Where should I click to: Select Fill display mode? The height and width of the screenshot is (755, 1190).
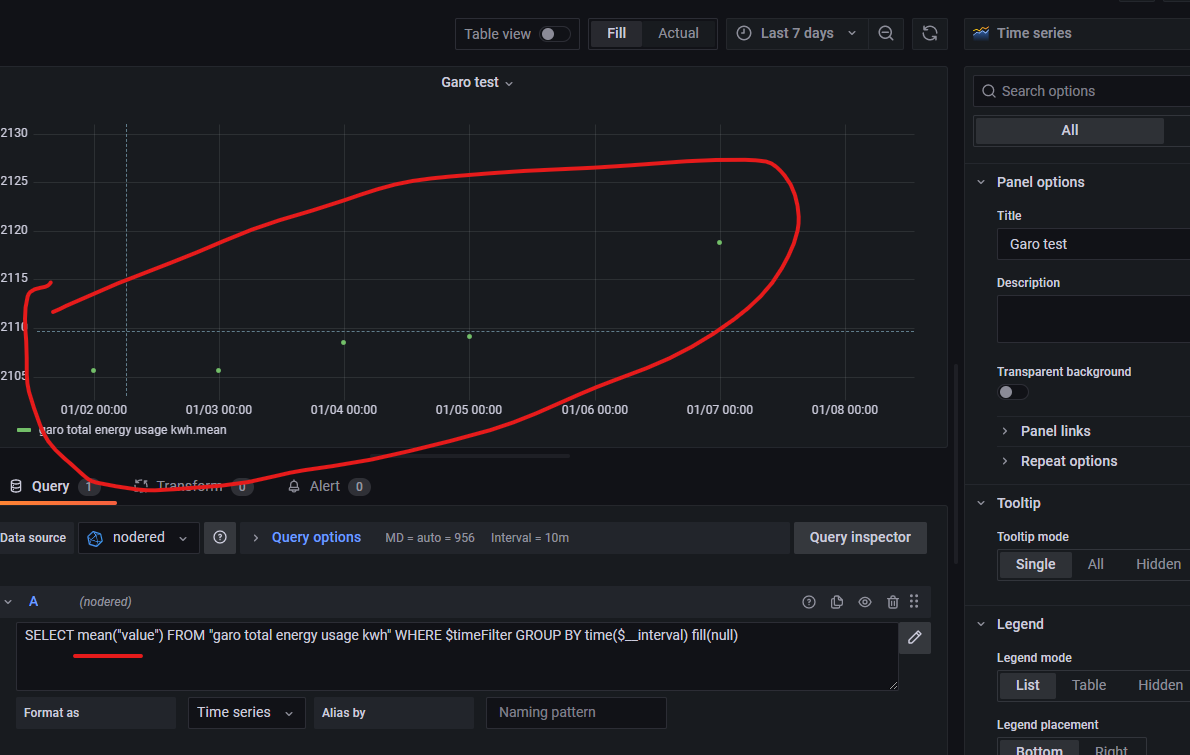coord(616,33)
